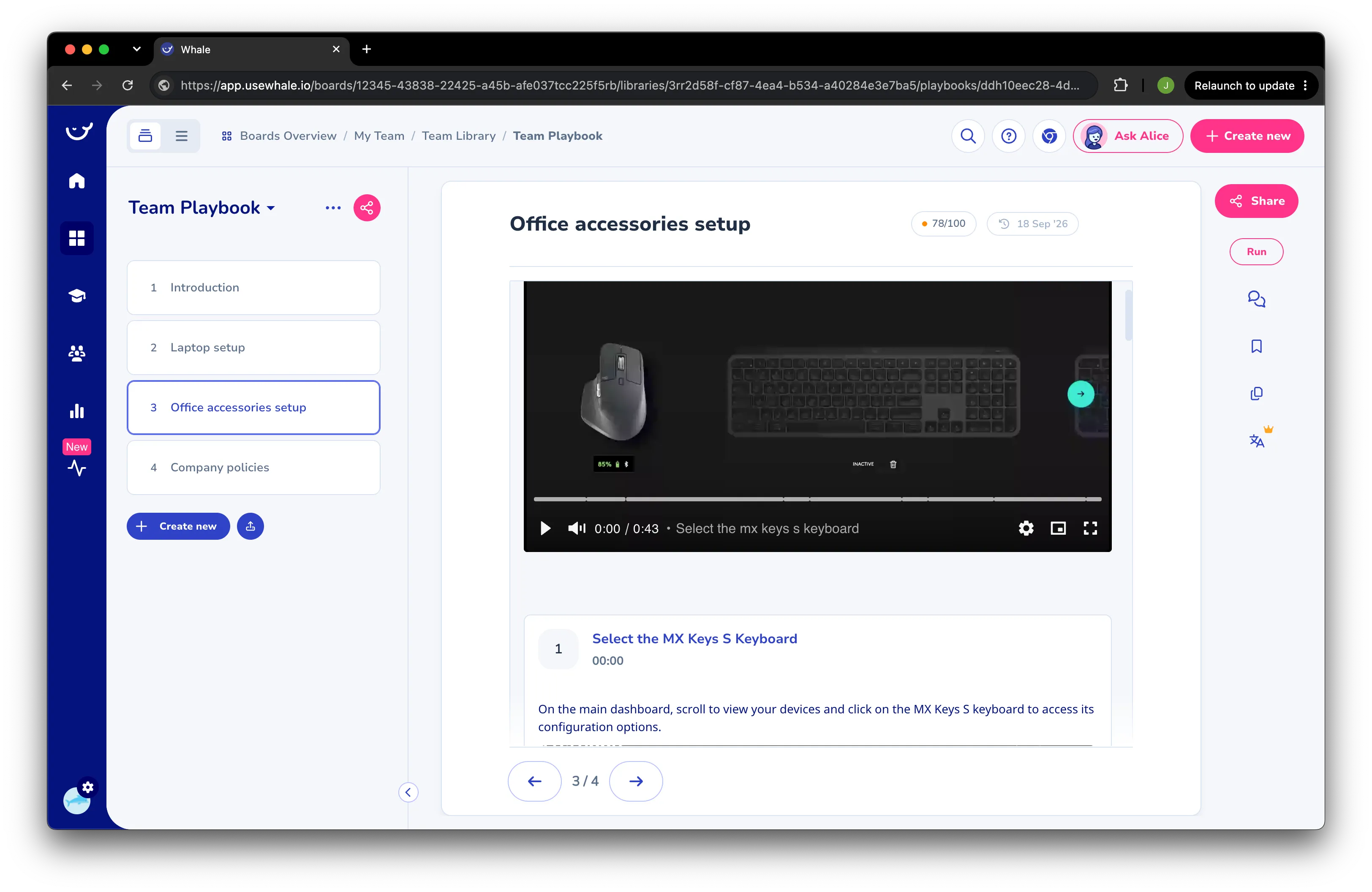Image resolution: width=1372 pixels, height=892 pixels.
Task: Click the Run button
Action: pos(1256,252)
